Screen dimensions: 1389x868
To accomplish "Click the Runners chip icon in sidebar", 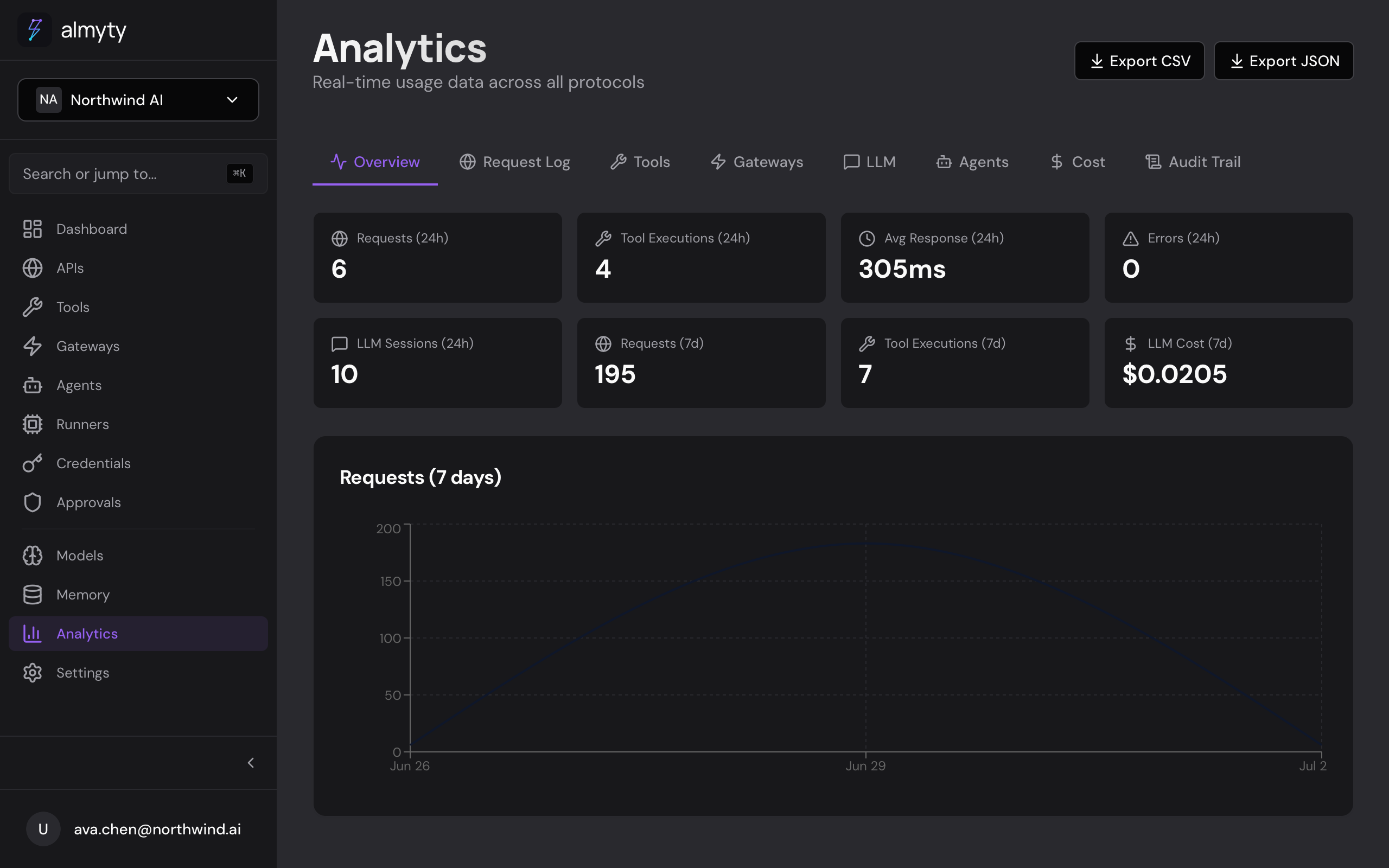I will [x=32, y=424].
